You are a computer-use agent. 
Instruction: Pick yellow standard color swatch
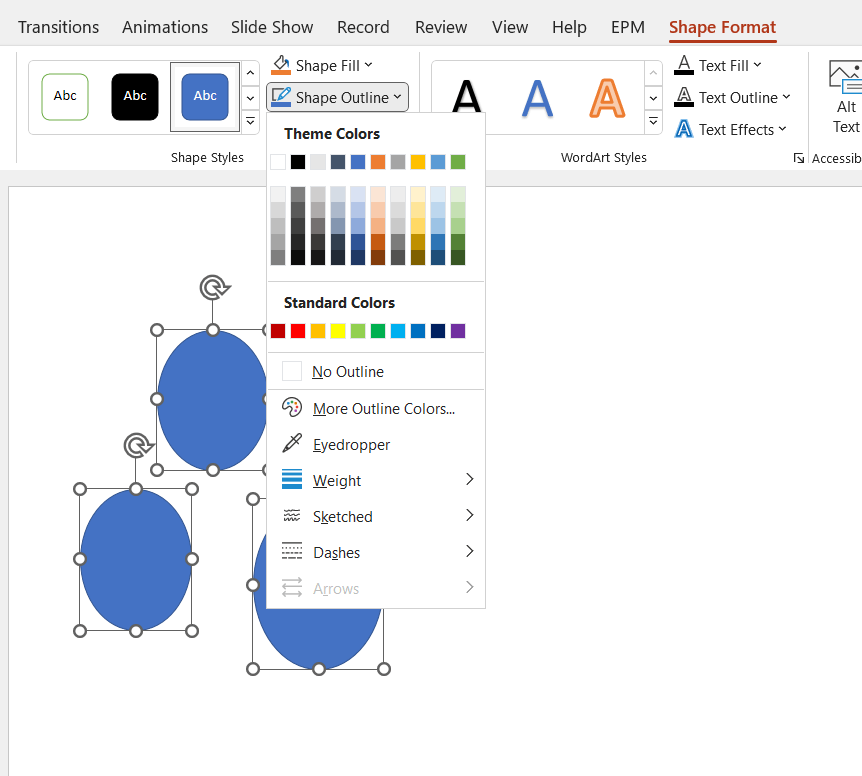click(x=338, y=331)
